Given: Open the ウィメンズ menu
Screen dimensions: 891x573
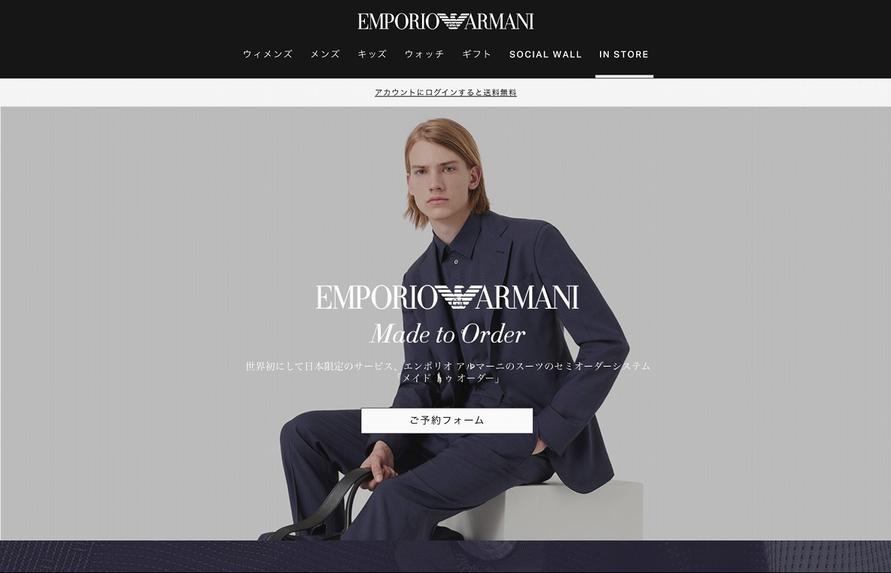Looking at the screenshot, I should point(268,54).
